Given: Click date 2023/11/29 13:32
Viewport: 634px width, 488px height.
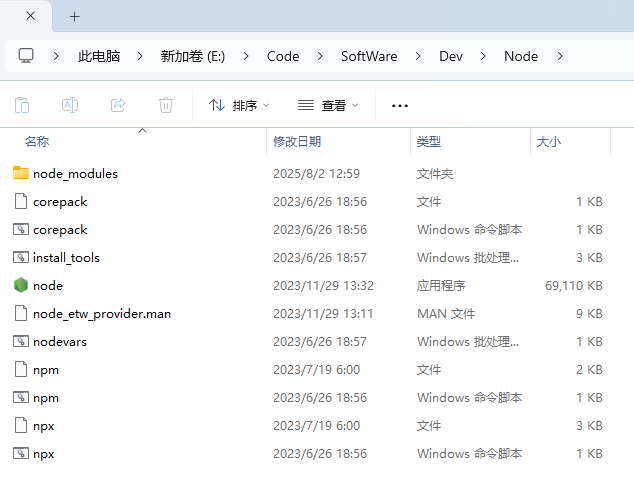Looking at the screenshot, I should click(x=323, y=285).
